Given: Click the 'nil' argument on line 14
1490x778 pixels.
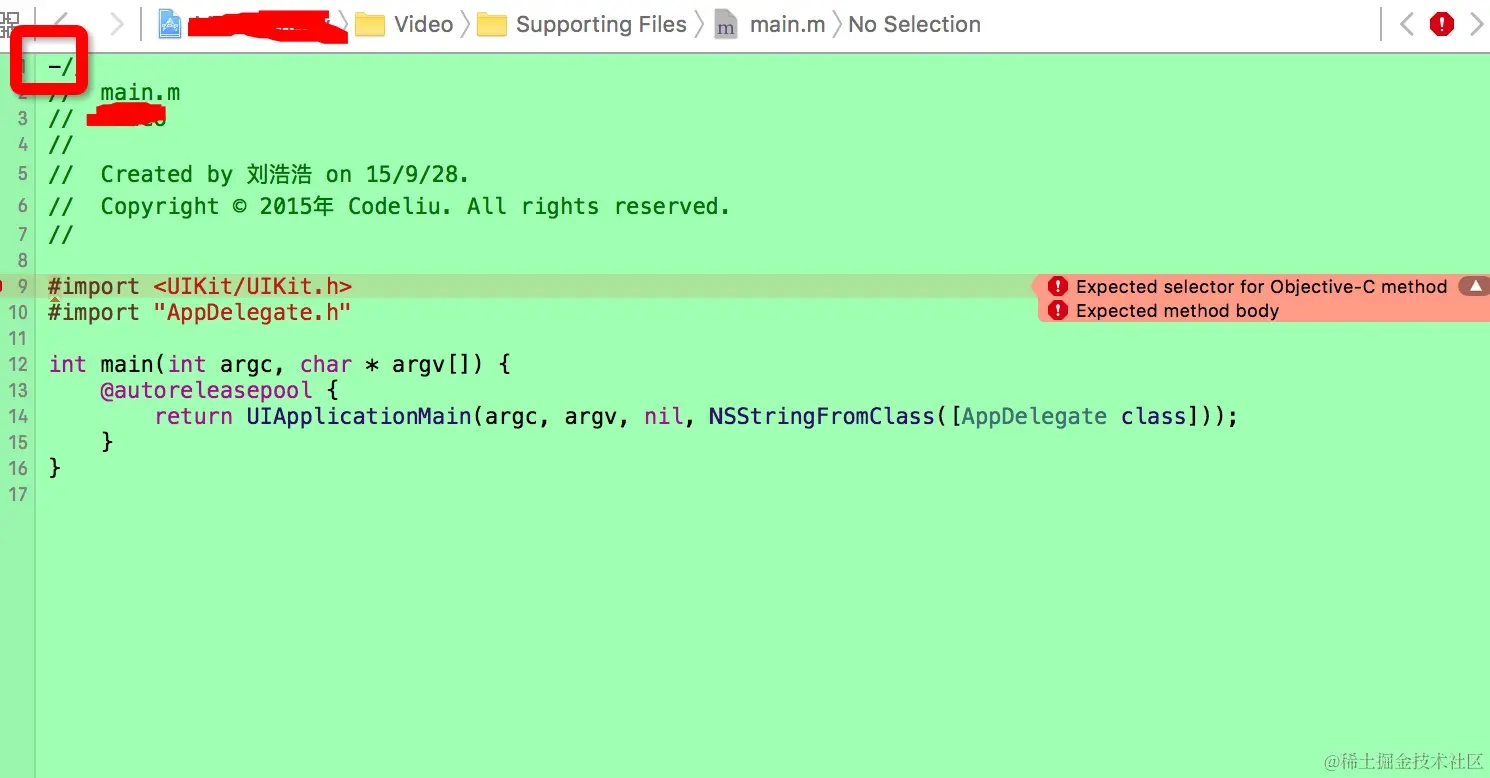Looking at the screenshot, I should (x=663, y=416).
